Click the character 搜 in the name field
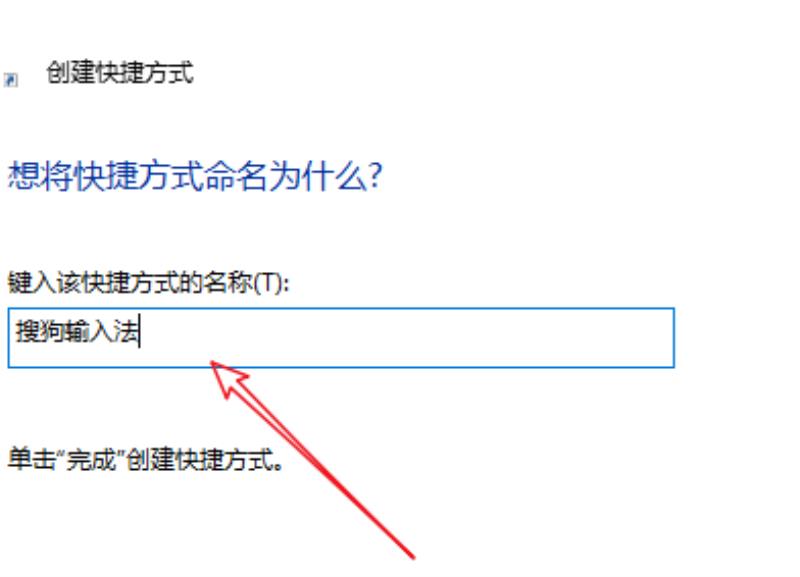The height and width of the screenshot is (577, 800). tap(28, 331)
